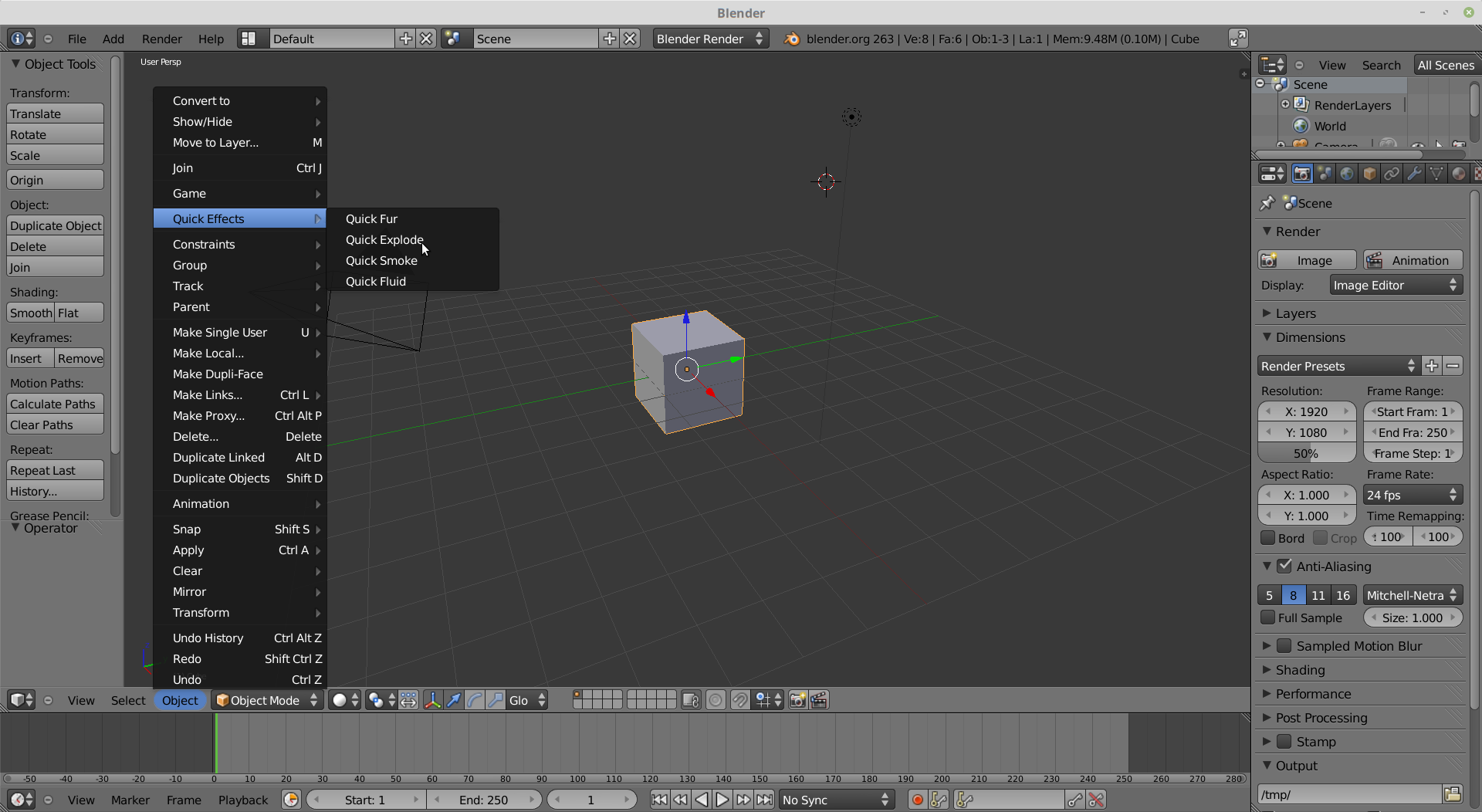The width and height of the screenshot is (1482, 812).
Task: Open the Object Mode dropdown
Action: (267, 700)
